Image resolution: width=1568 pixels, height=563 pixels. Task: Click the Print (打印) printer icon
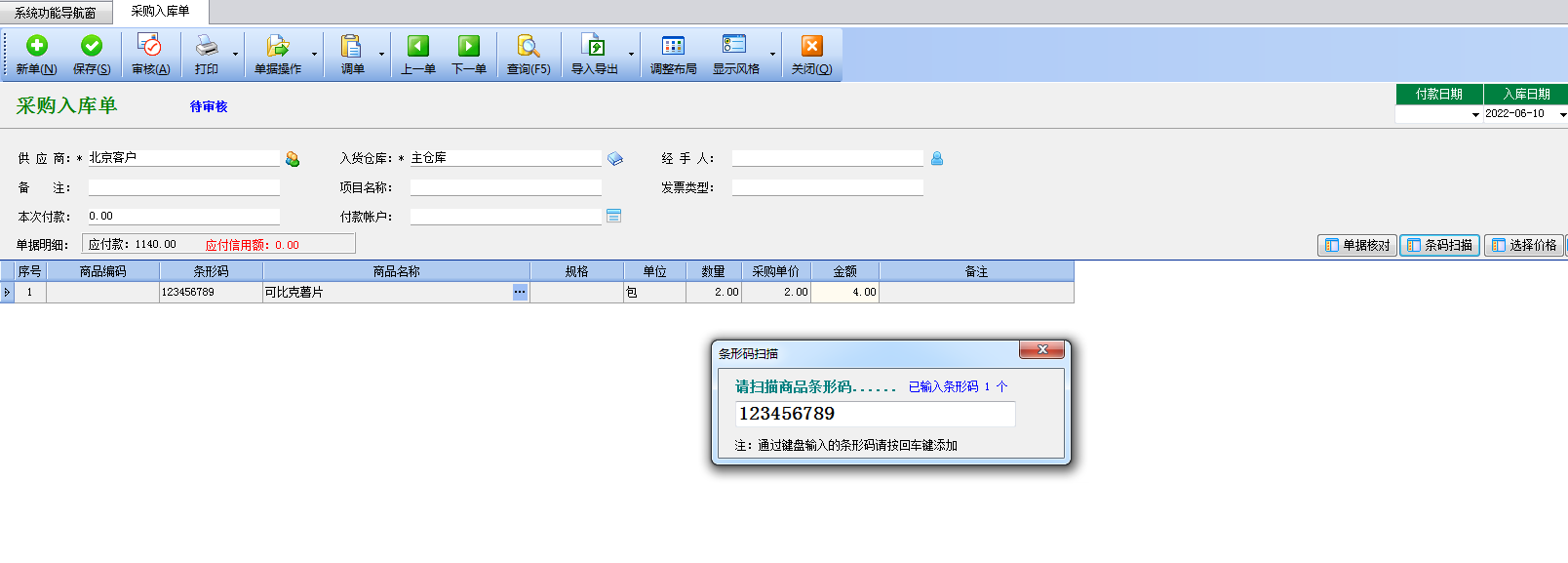click(x=206, y=46)
